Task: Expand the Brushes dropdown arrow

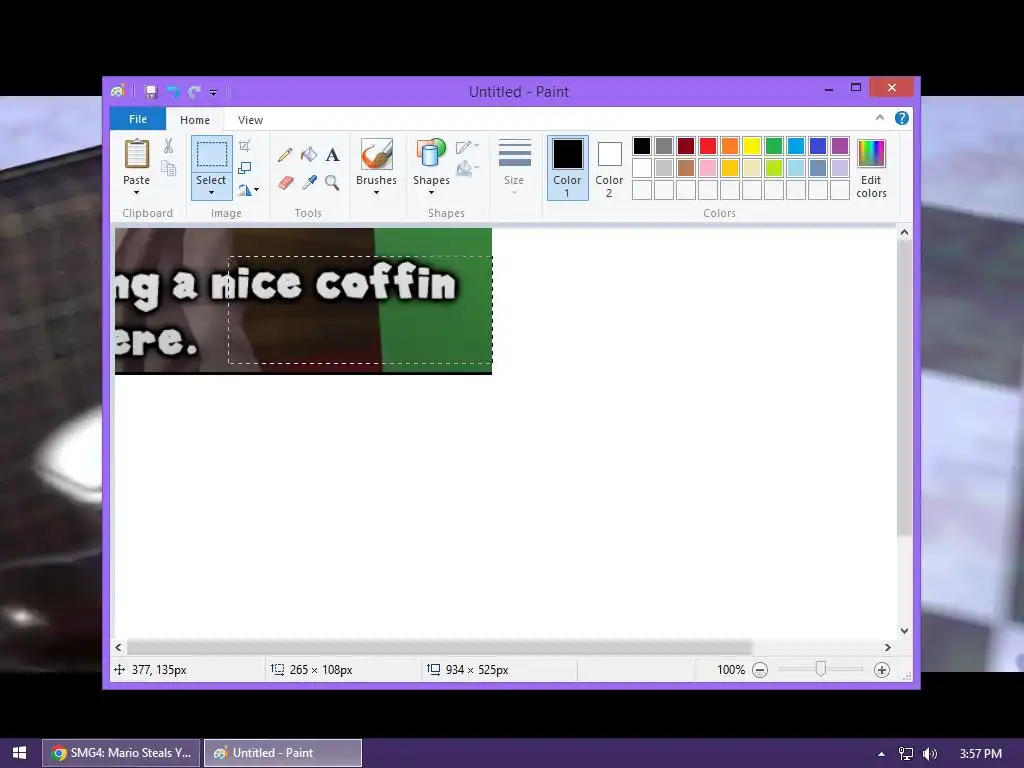Action: coord(377,193)
